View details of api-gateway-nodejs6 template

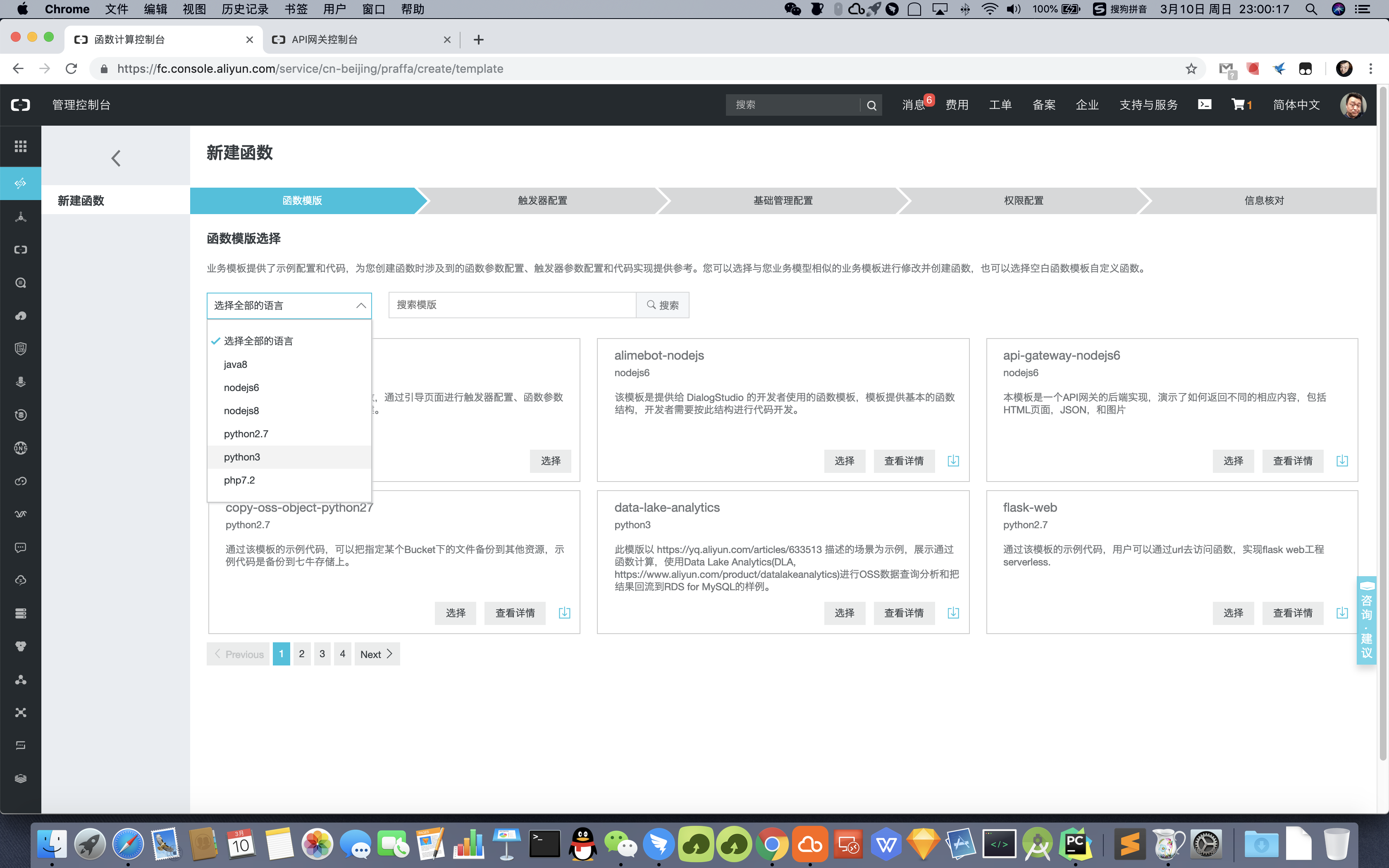point(1293,461)
